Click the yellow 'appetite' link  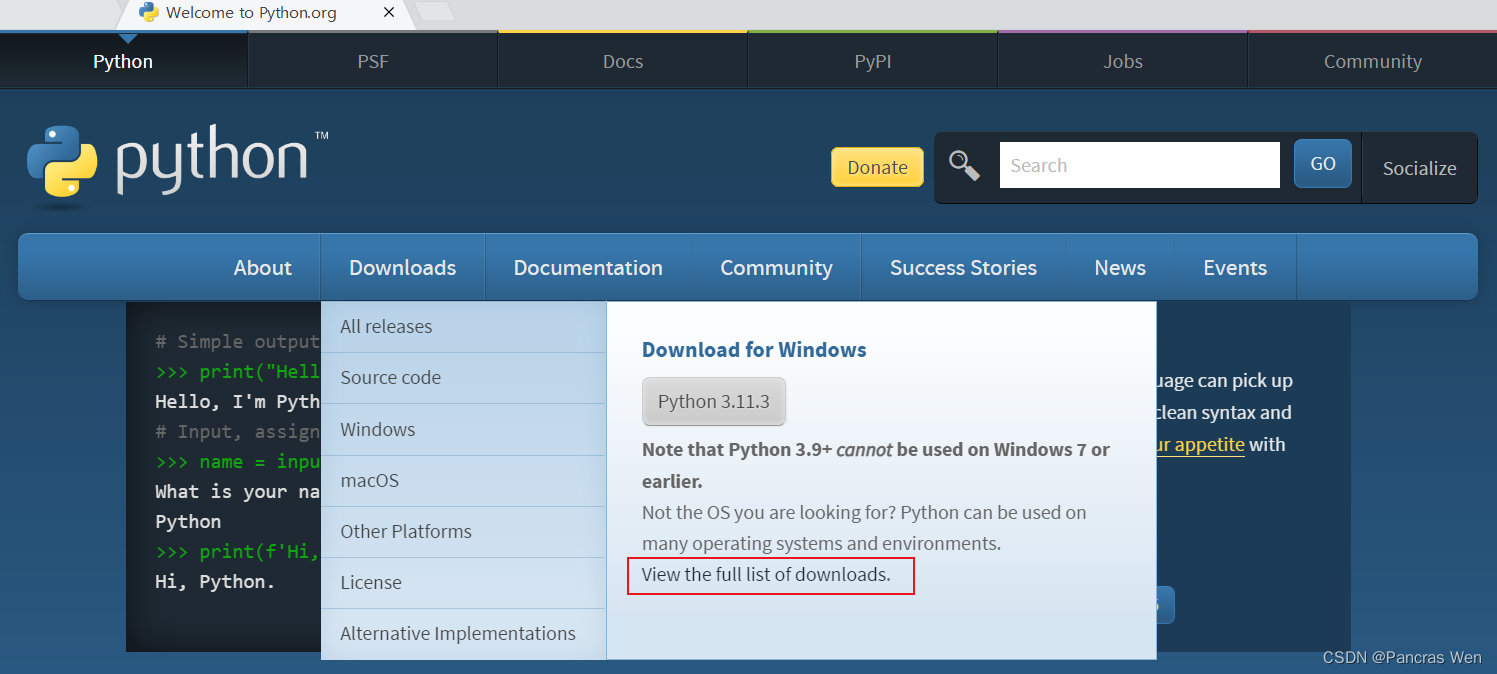(1200, 445)
